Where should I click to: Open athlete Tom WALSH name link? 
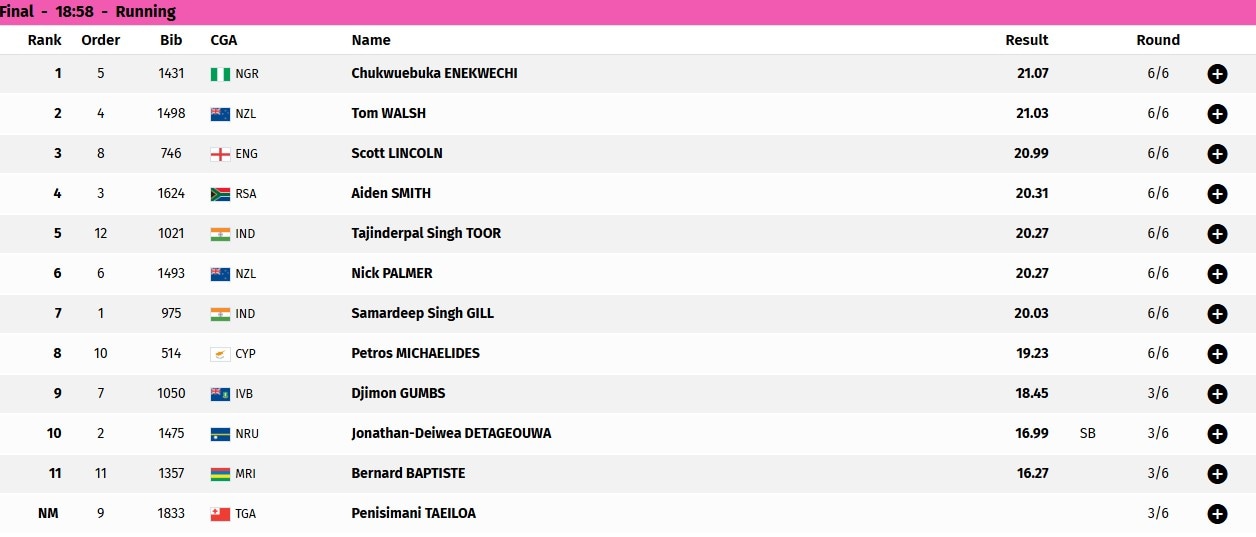[389, 113]
